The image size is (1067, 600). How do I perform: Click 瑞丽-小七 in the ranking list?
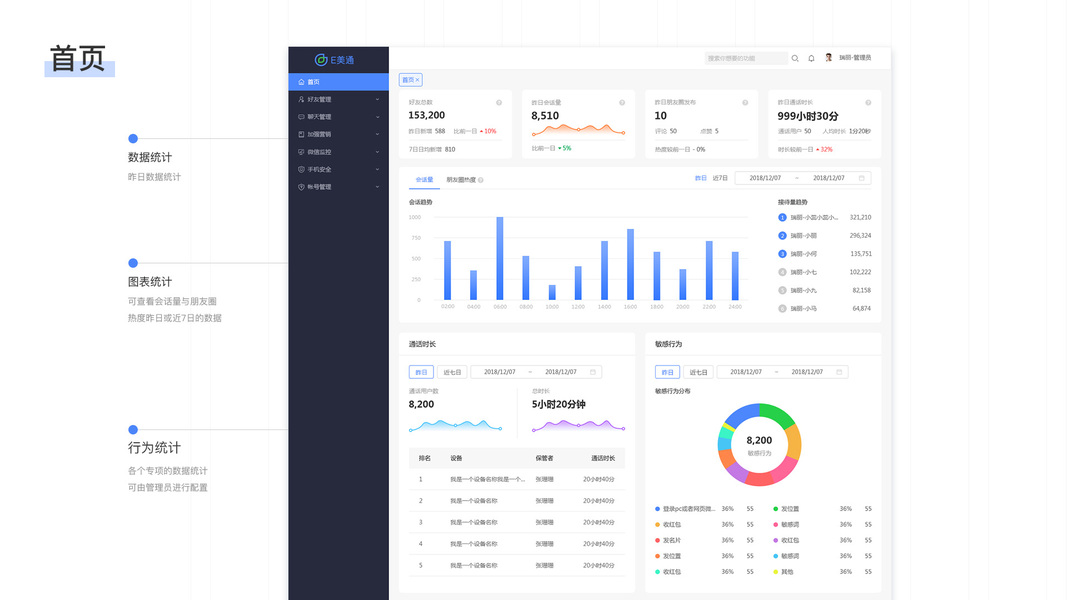[x=804, y=272]
